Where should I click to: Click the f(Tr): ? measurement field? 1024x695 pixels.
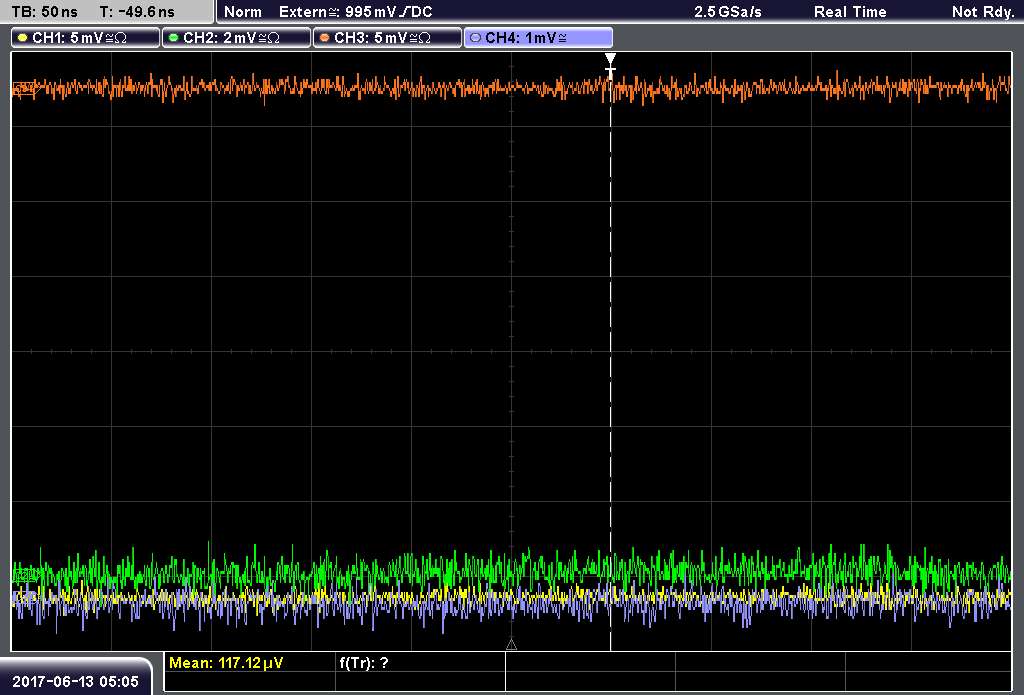tap(364, 663)
